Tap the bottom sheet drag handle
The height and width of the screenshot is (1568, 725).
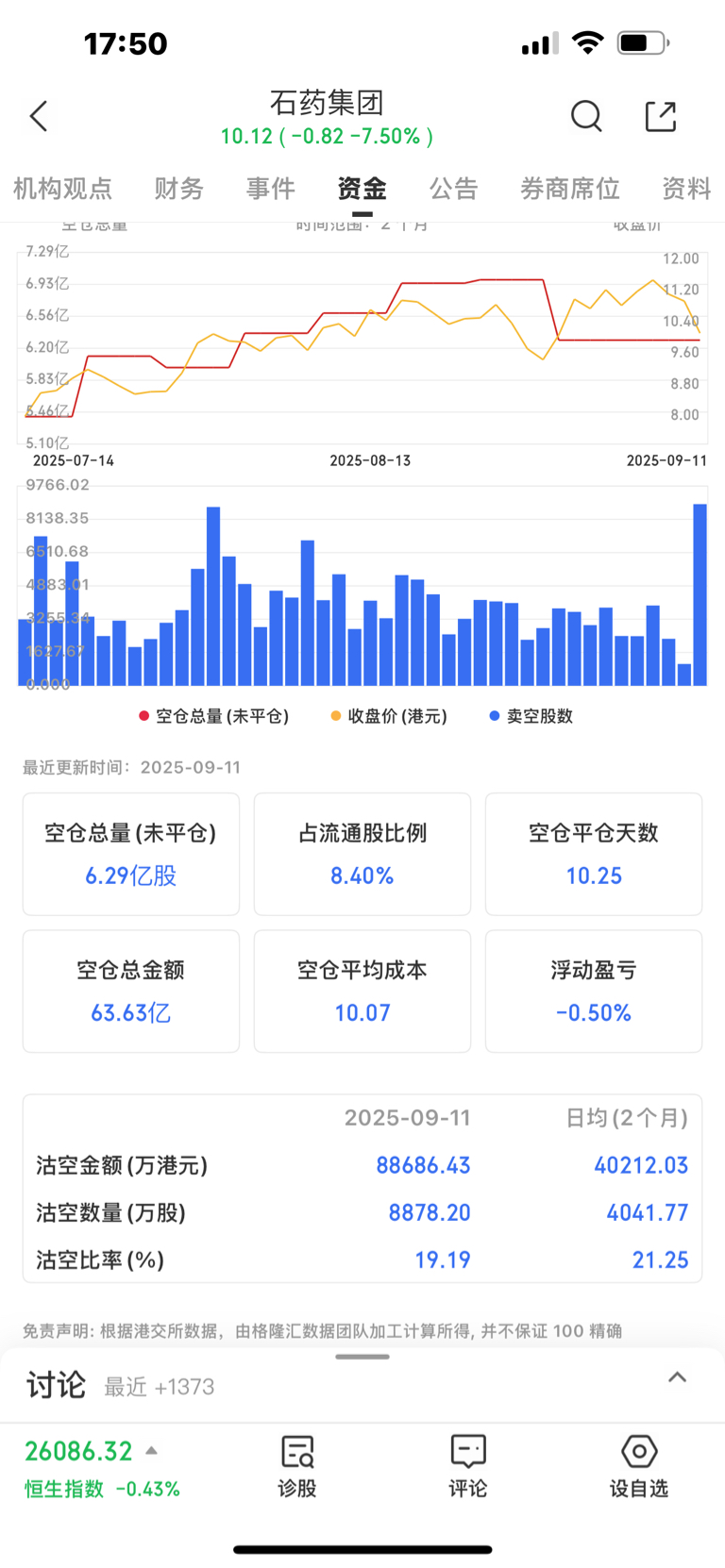coord(362,1357)
